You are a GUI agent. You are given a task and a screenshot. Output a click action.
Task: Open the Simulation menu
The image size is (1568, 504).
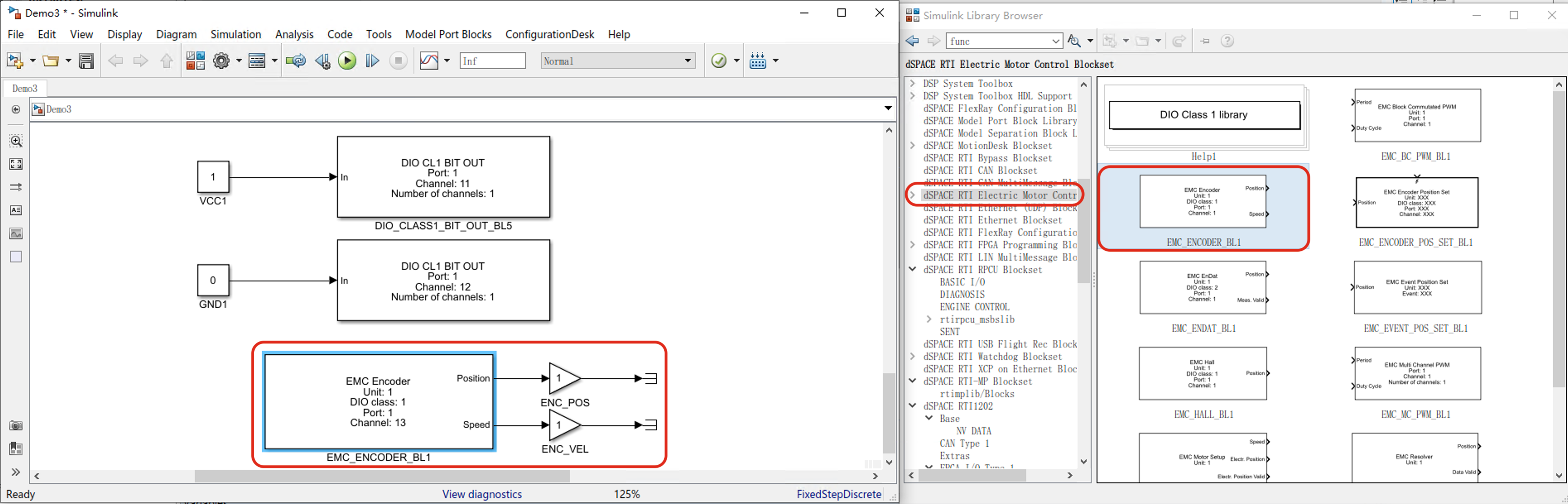[236, 35]
